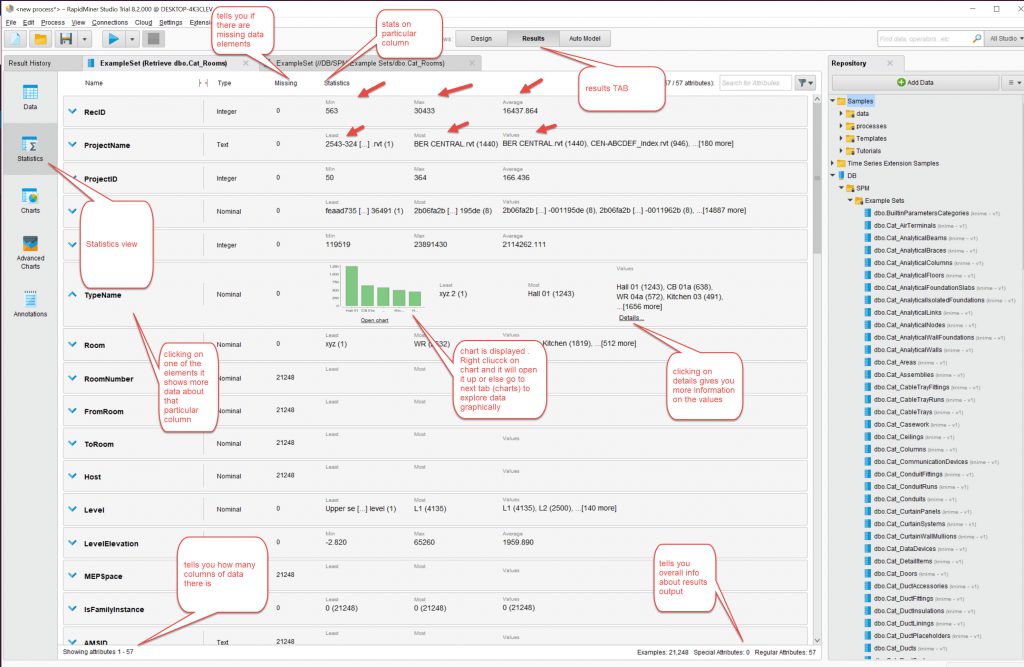Screen dimensions: 1024x667
Task: Click the Add Data button
Action: 914,82
